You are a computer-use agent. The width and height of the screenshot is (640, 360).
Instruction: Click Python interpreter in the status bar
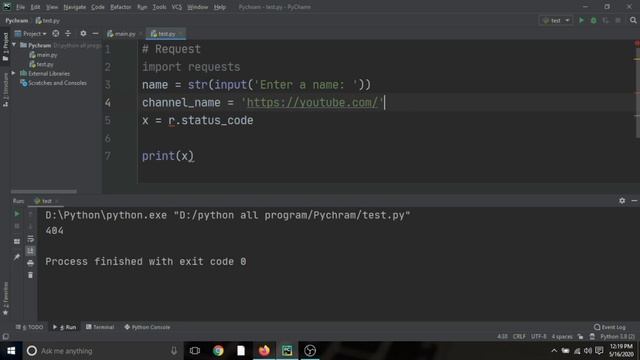pos(618,337)
